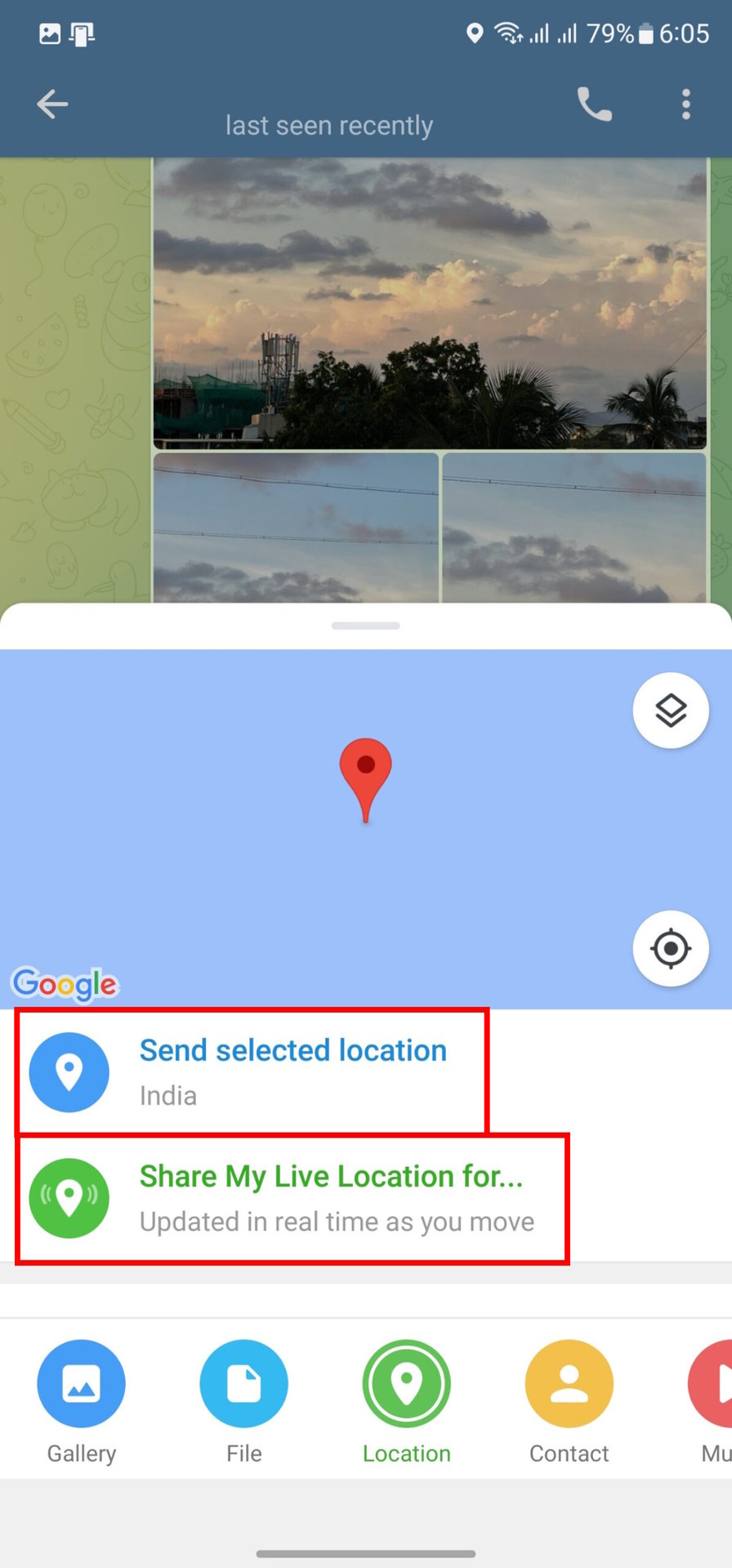This screenshot has height=1568, width=732.
Task: Tap the bottom sheet drag handle
Action: tap(366, 626)
